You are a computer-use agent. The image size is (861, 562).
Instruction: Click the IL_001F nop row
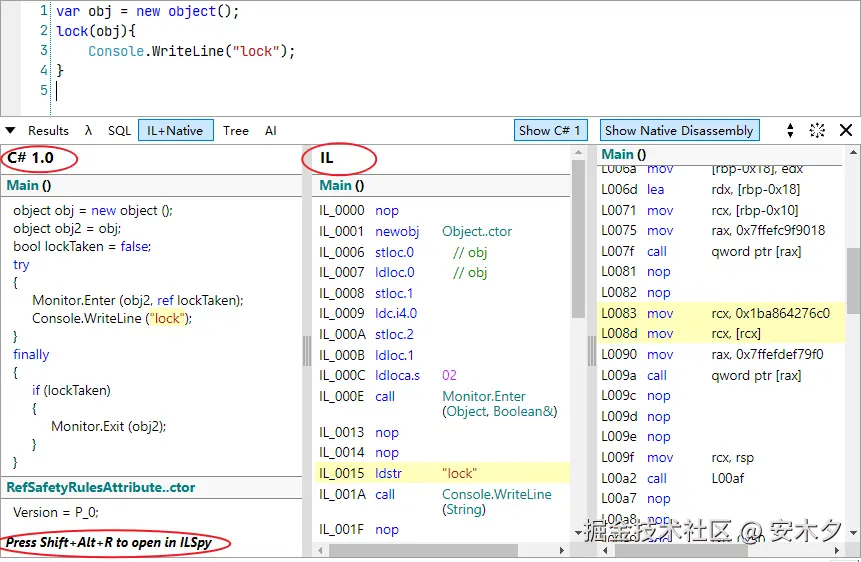pyautogui.click(x=359, y=530)
